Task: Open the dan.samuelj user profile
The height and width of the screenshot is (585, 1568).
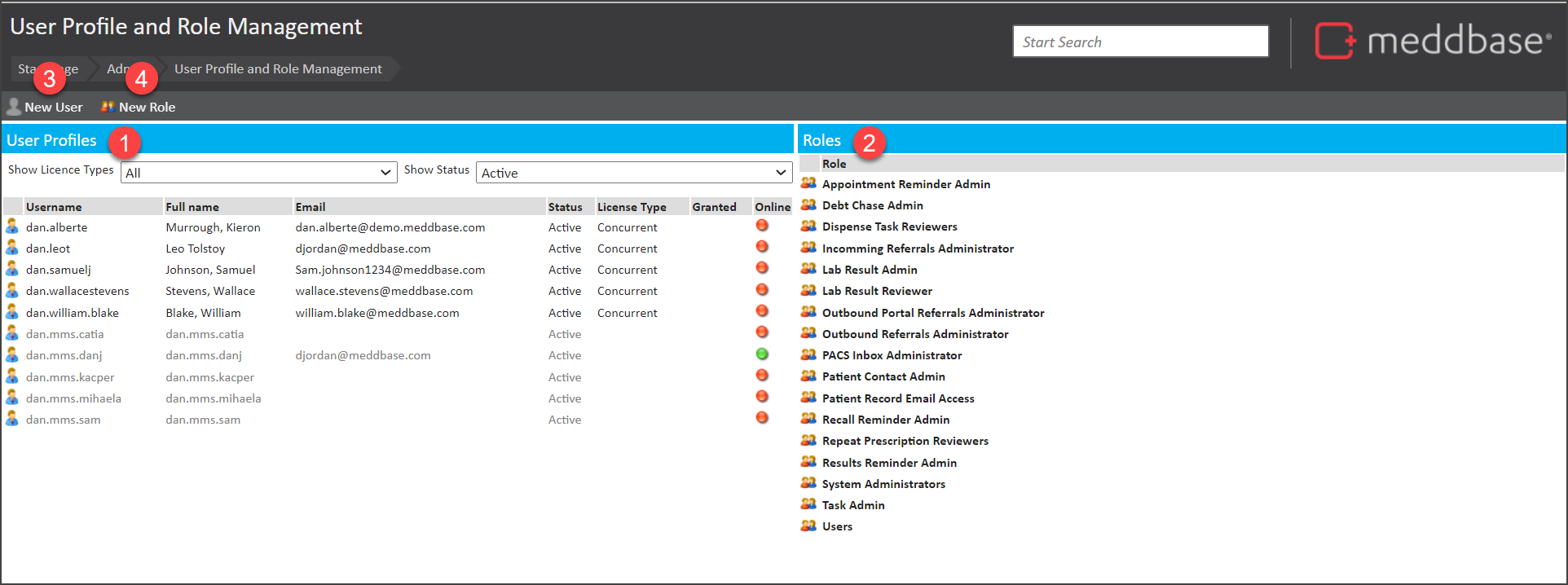Action: (x=59, y=270)
